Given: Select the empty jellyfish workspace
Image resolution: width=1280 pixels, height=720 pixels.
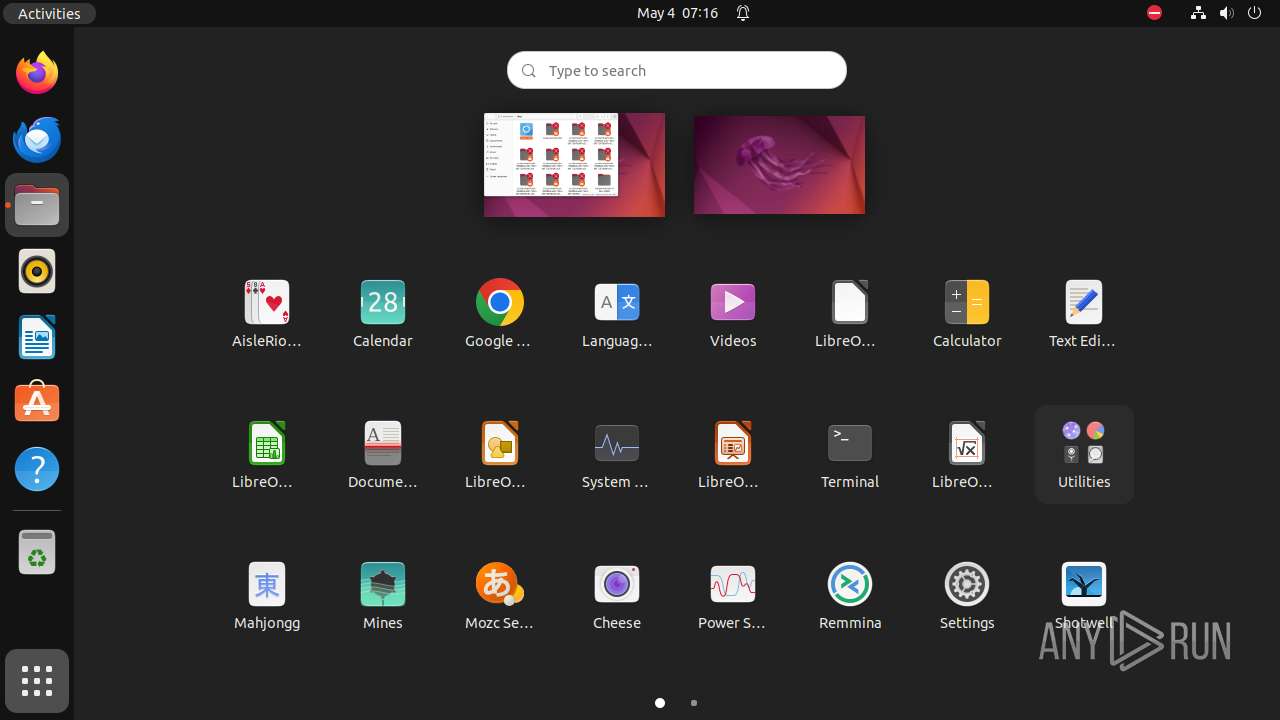Looking at the screenshot, I should tap(779, 164).
